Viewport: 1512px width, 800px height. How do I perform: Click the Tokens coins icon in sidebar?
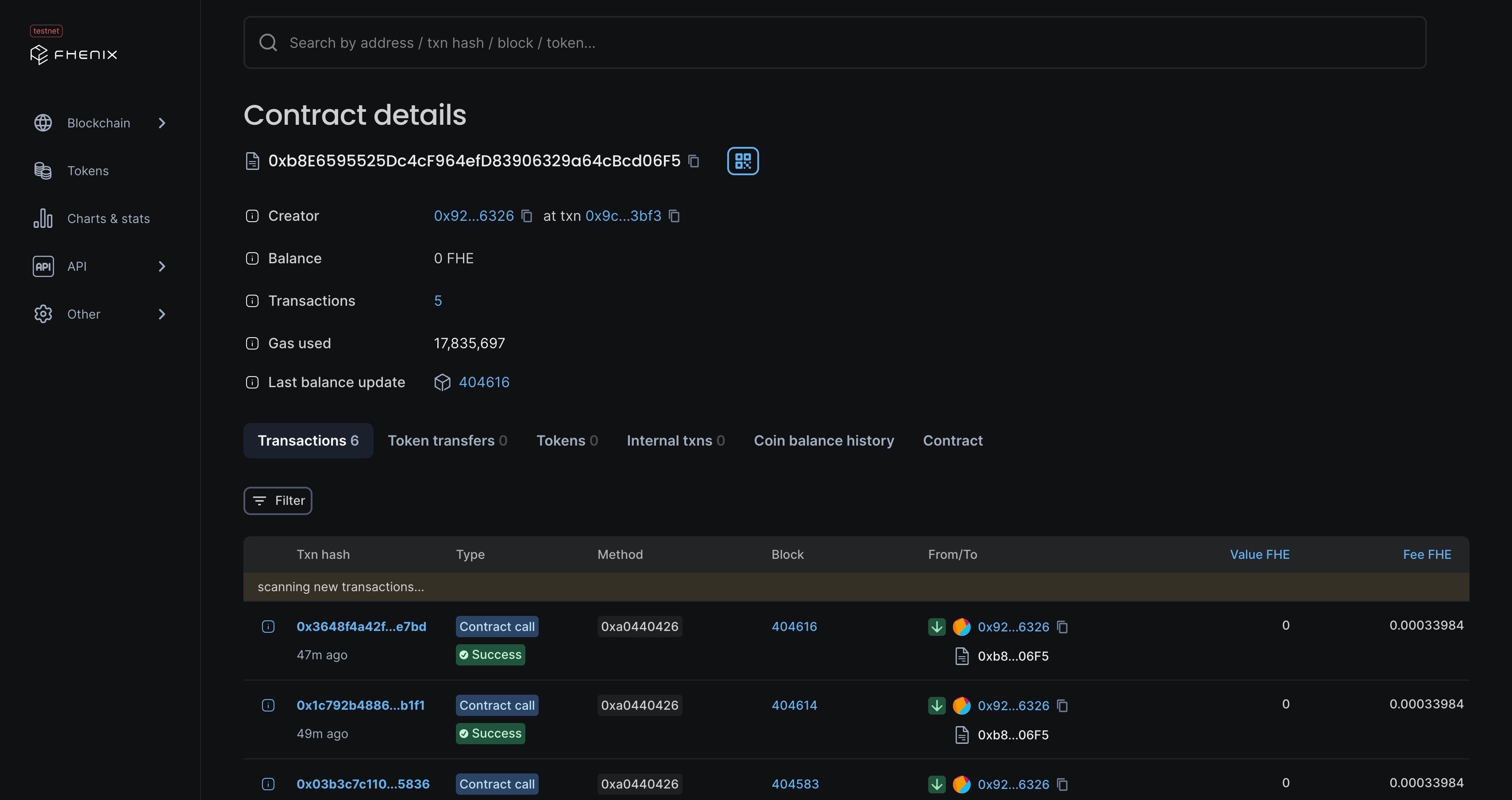(43, 171)
